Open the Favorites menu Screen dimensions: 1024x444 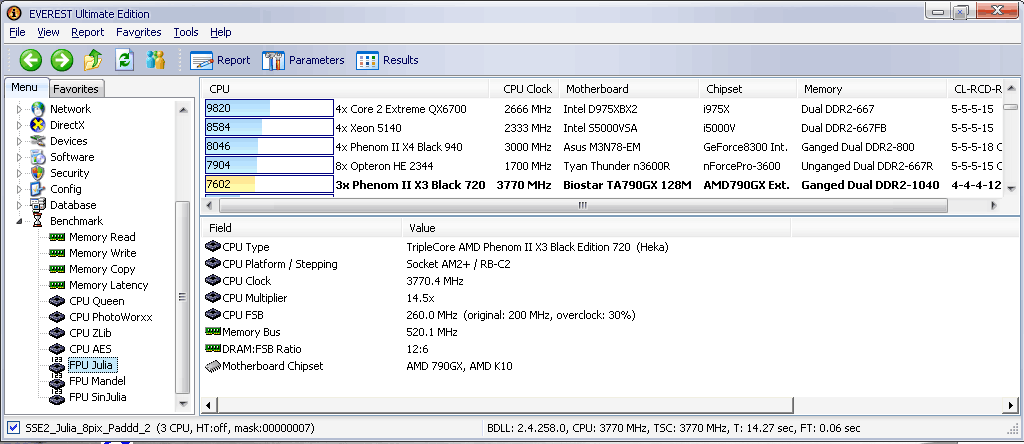[x=138, y=32]
